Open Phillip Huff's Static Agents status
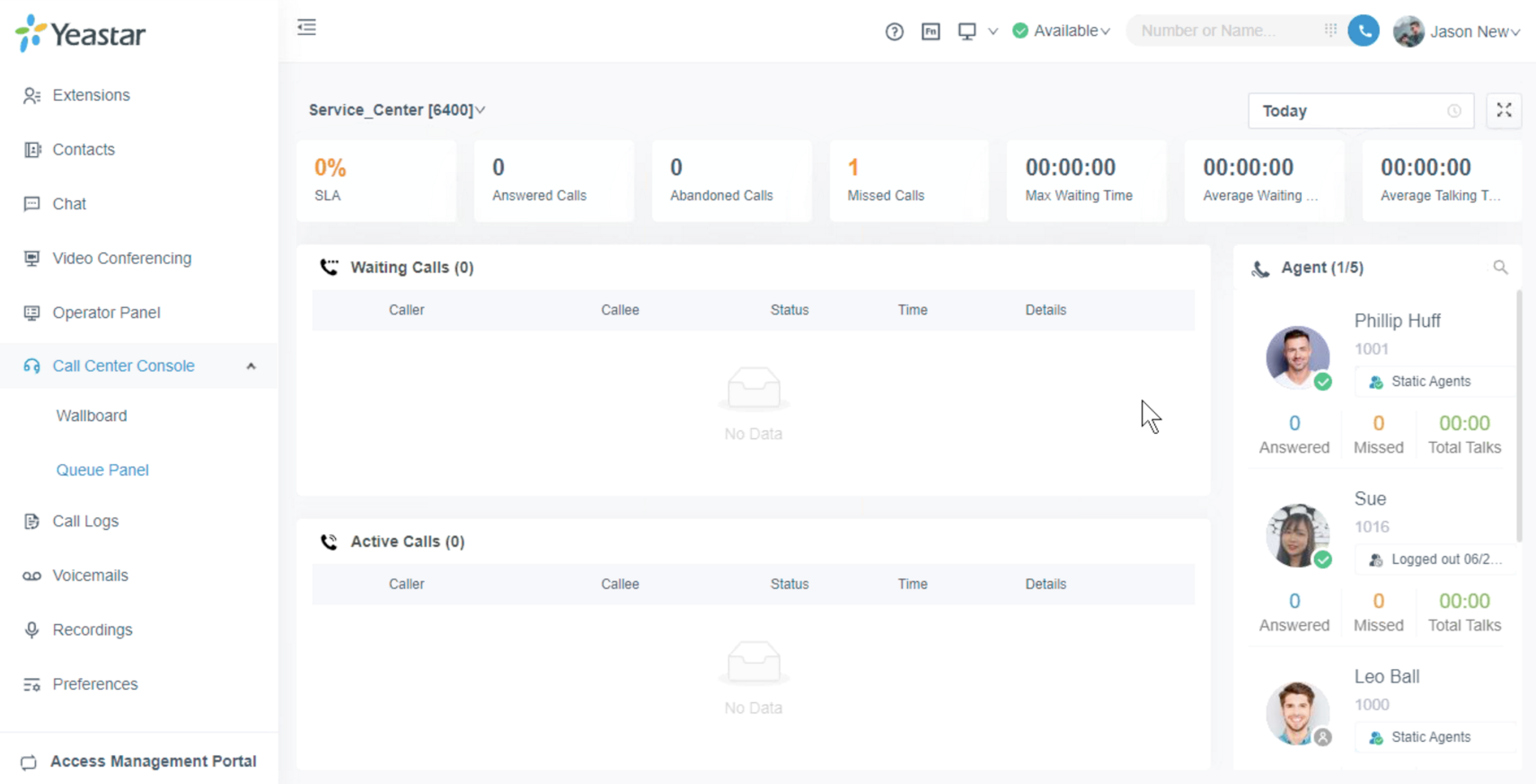This screenshot has height=784, width=1536. point(1430,382)
